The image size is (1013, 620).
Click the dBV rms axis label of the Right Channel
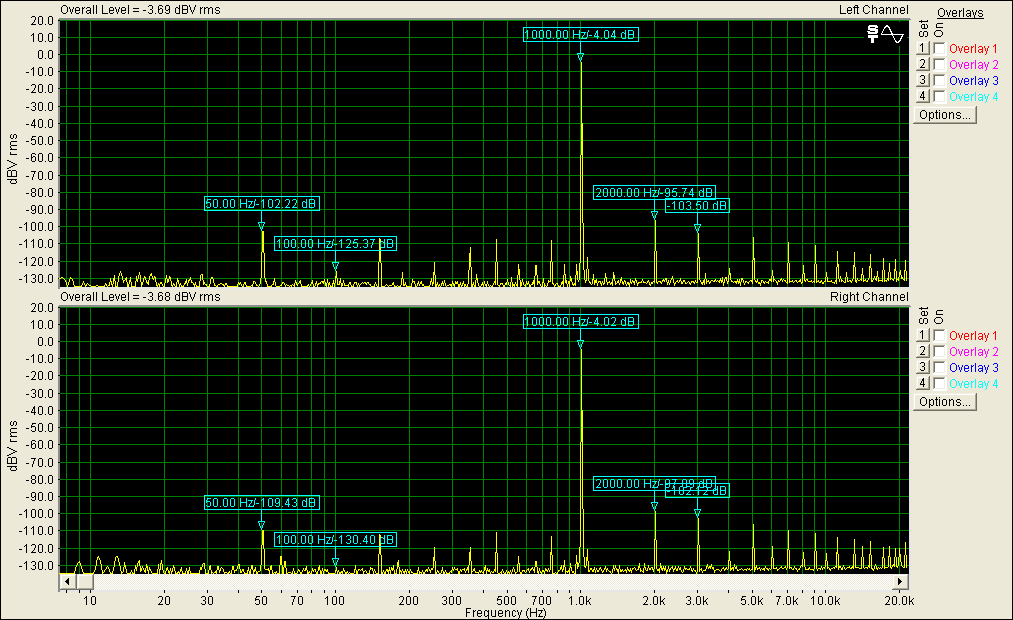coord(12,446)
